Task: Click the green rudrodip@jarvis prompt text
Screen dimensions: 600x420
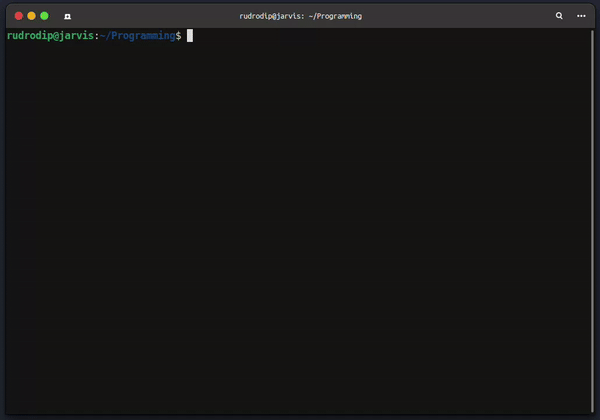Action: 49,36
